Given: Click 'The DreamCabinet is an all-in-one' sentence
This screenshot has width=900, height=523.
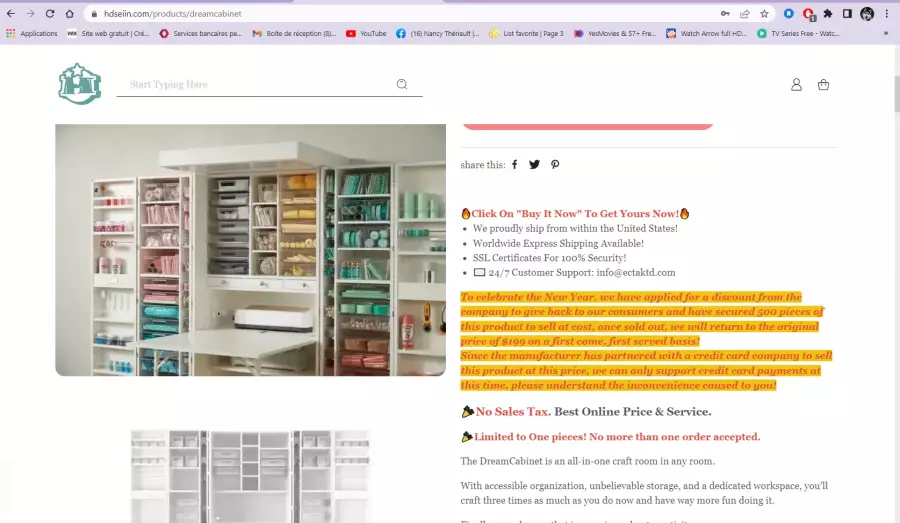Looking at the screenshot, I should (587, 461).
